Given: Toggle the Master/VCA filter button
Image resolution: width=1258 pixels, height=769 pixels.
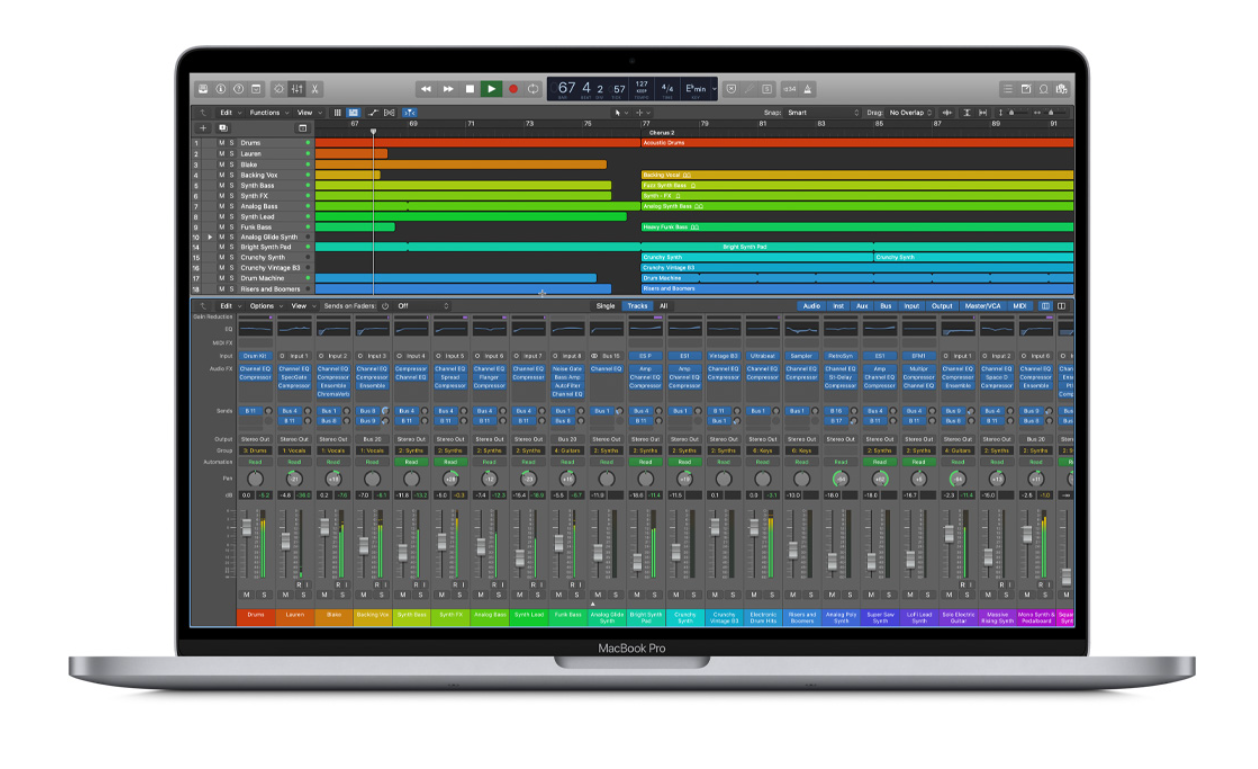Looking at the screenshot, I should coord(982,306).
